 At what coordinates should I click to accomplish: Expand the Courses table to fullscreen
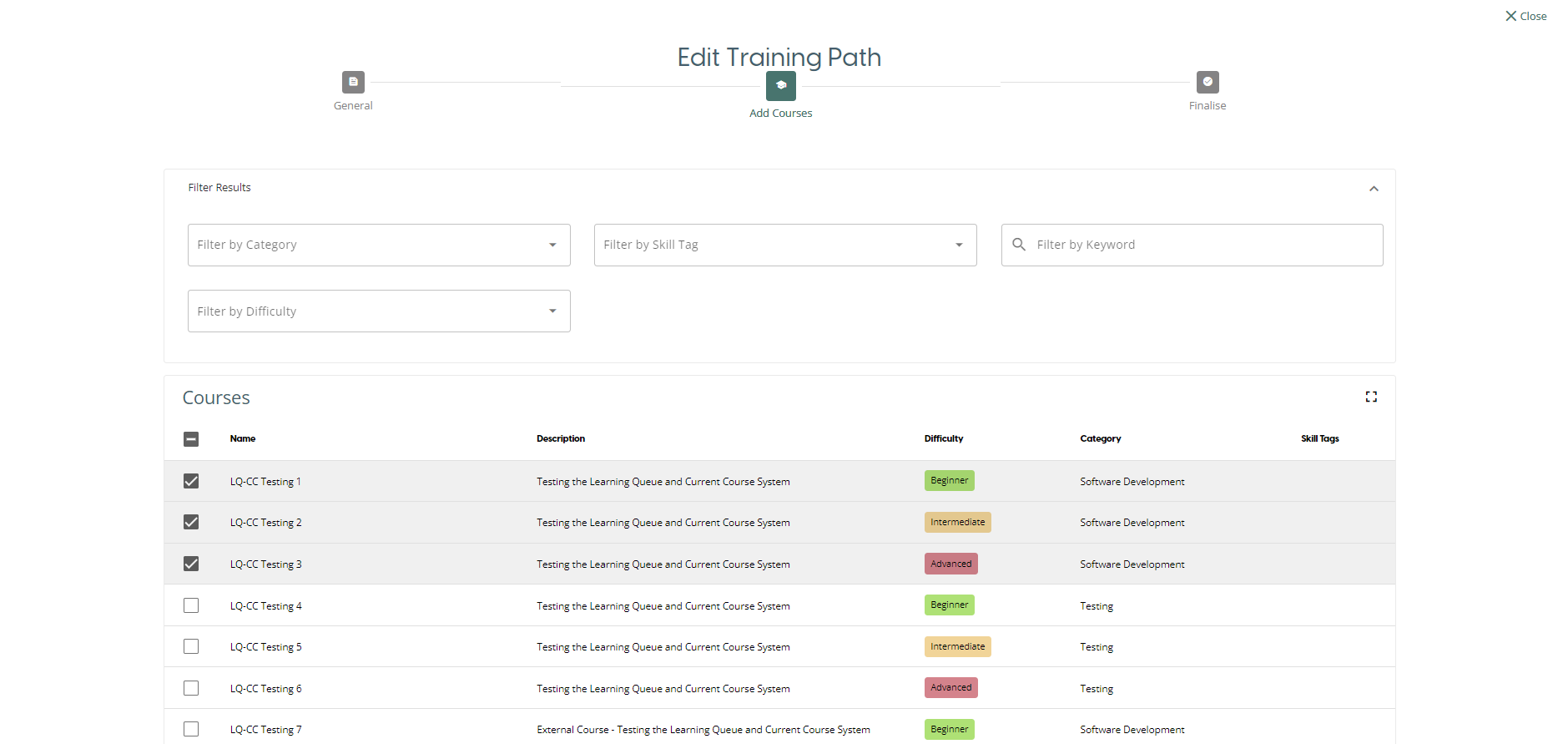pos(1370,397)
